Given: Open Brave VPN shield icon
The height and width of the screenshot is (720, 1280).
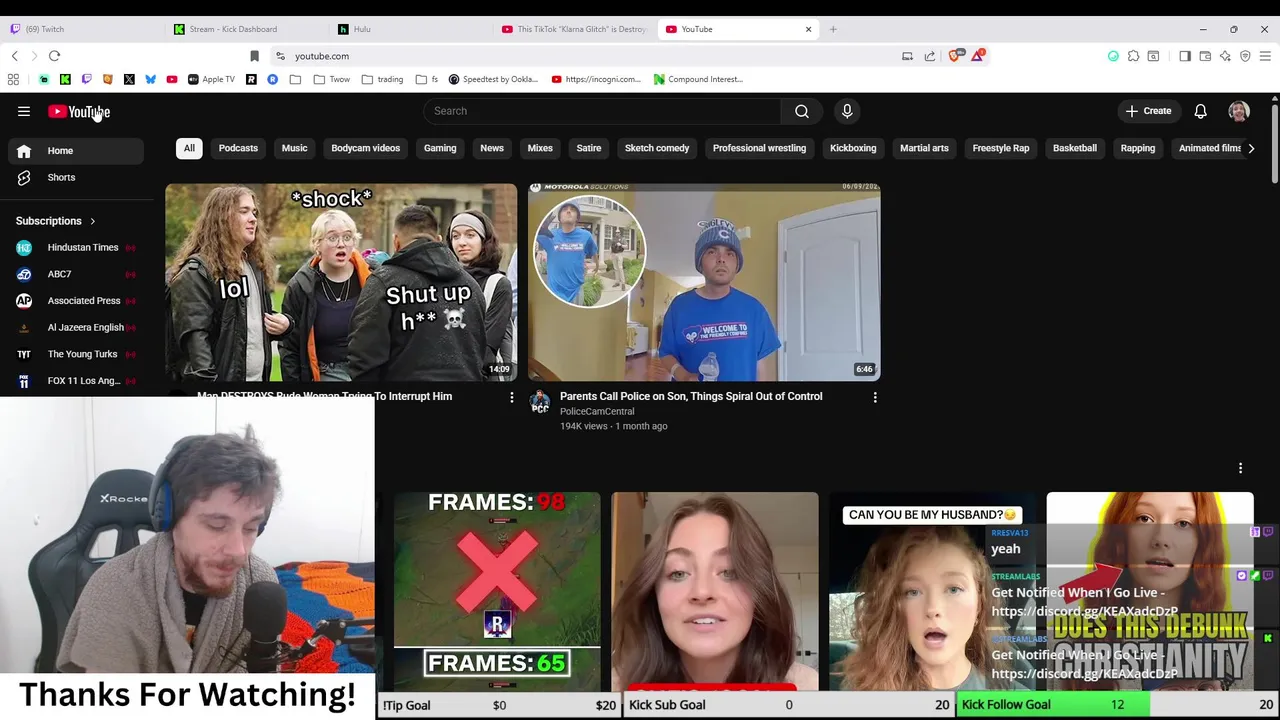Looking at the screenshot, I should 1245,56.
